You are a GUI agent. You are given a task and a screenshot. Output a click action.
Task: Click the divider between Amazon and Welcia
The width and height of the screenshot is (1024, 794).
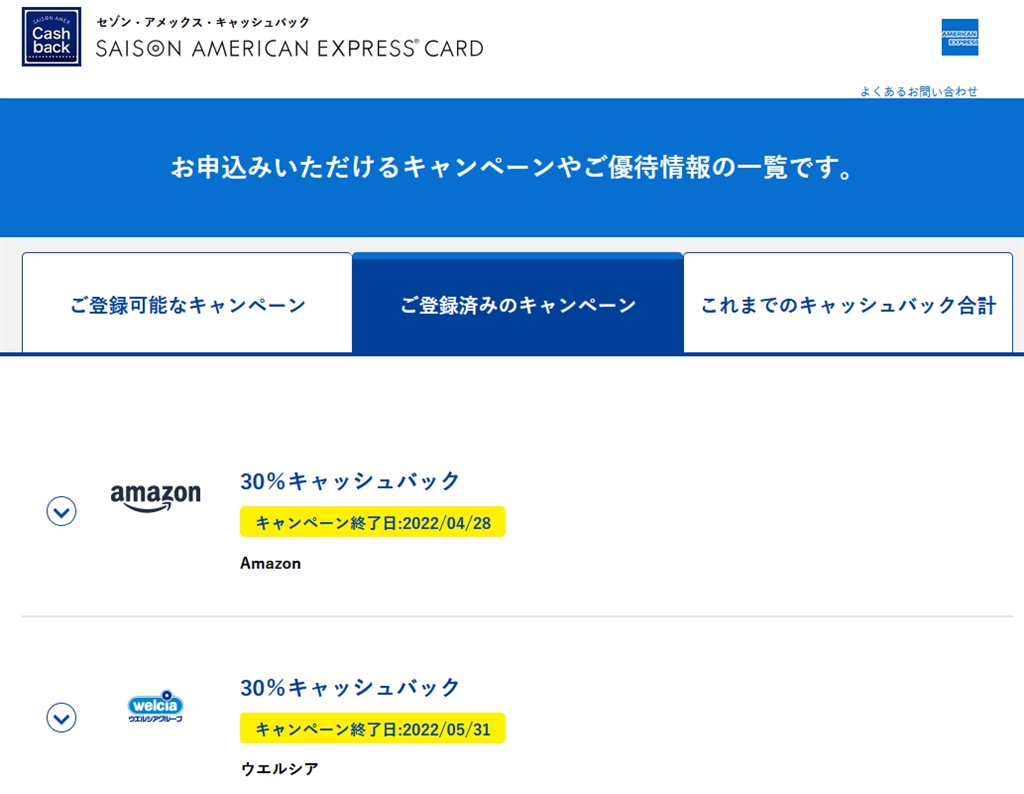[517, 616]
